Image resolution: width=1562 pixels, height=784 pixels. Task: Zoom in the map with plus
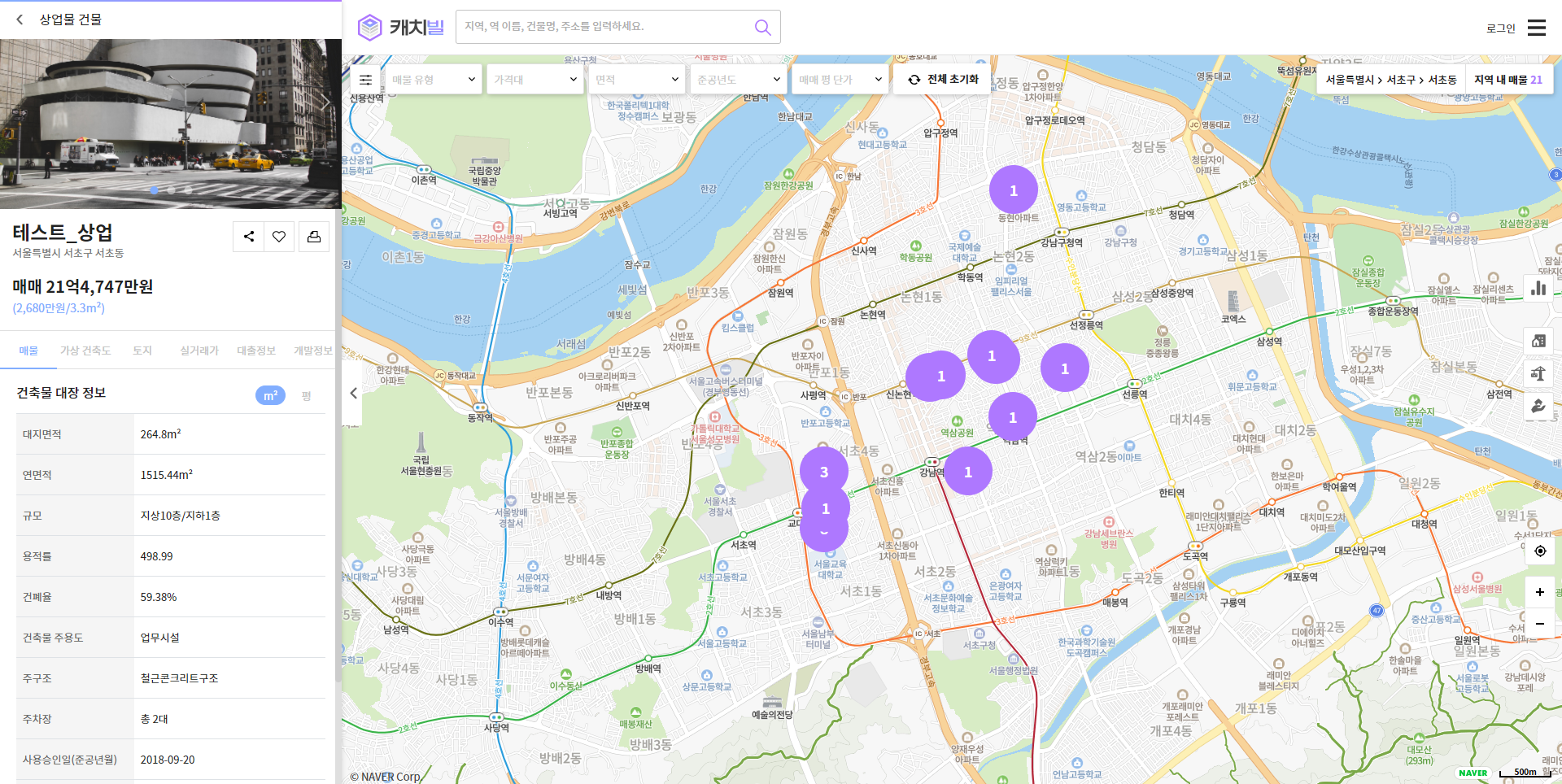pos(1539,592)
